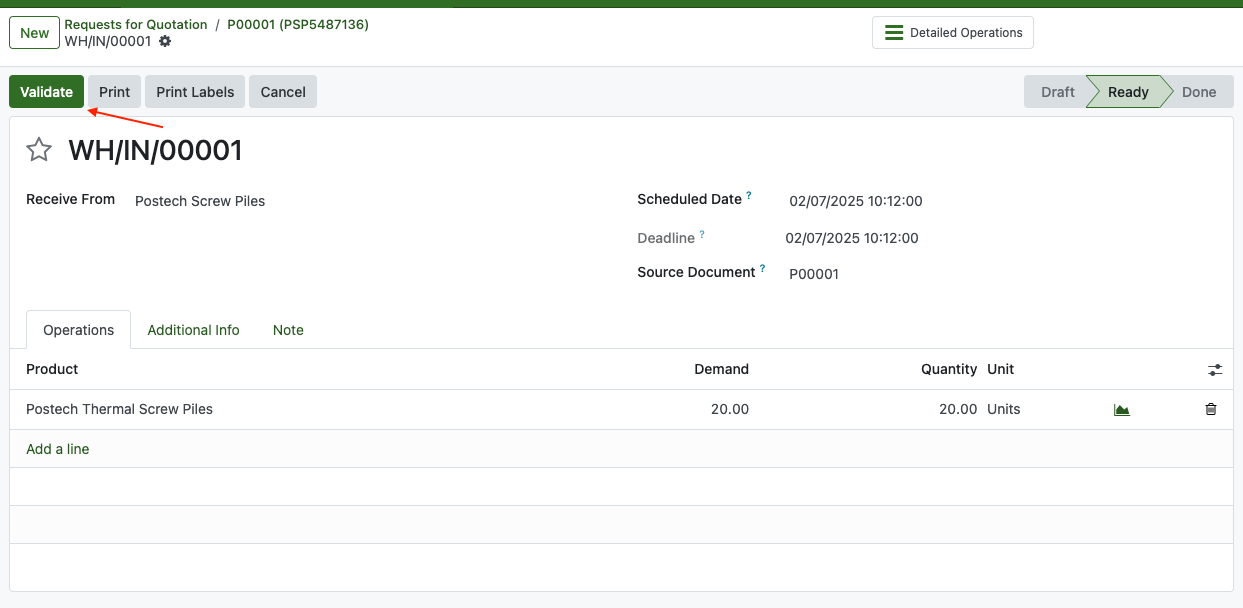Cancel the receipt transfer
Screen dimensions: 1243x608
283,92
